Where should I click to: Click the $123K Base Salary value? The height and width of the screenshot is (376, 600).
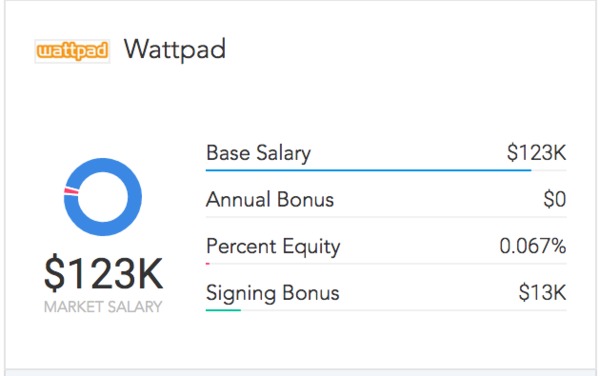[x=536, y=152]
